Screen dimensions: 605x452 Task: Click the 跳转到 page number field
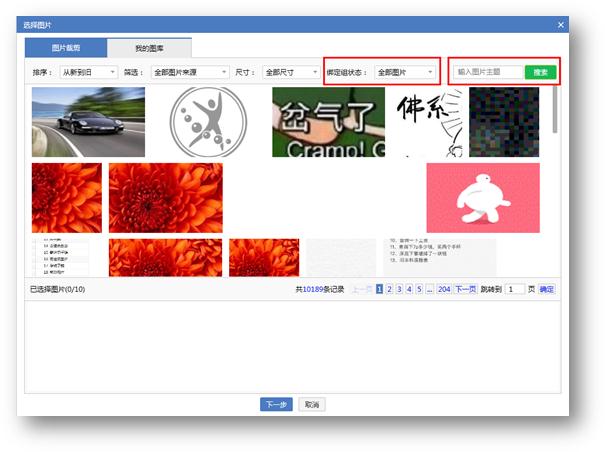[515, 289]
